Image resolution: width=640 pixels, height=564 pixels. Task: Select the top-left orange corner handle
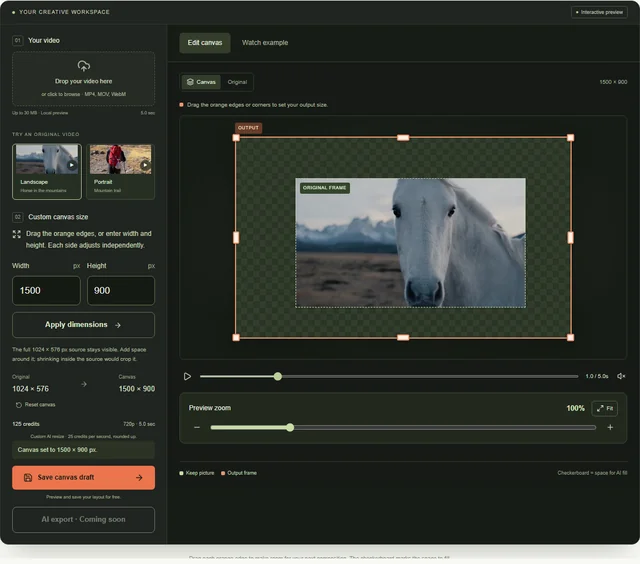[236, 138]
